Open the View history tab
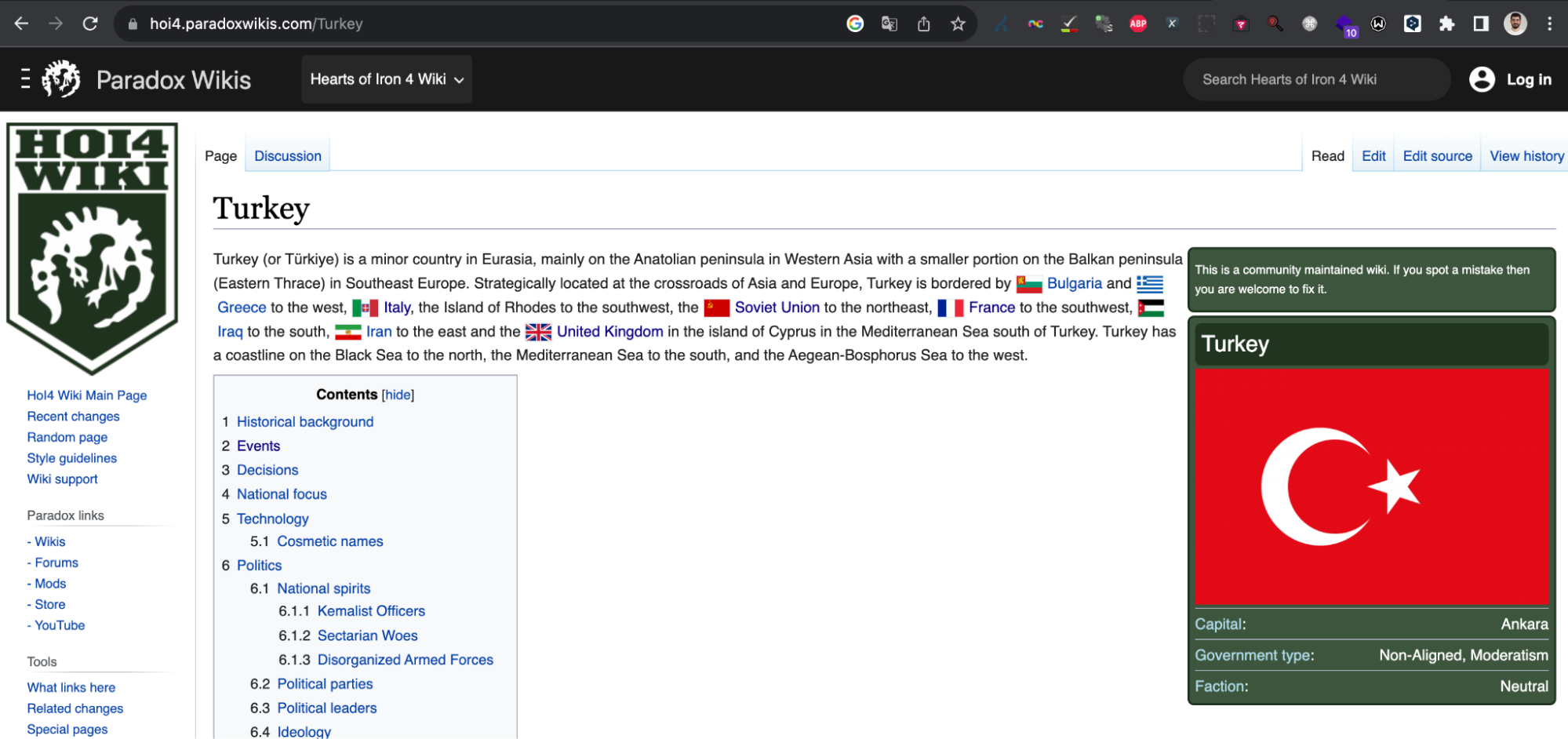This screenshot has height=739, width=1568. click(x=1526, y=156)
